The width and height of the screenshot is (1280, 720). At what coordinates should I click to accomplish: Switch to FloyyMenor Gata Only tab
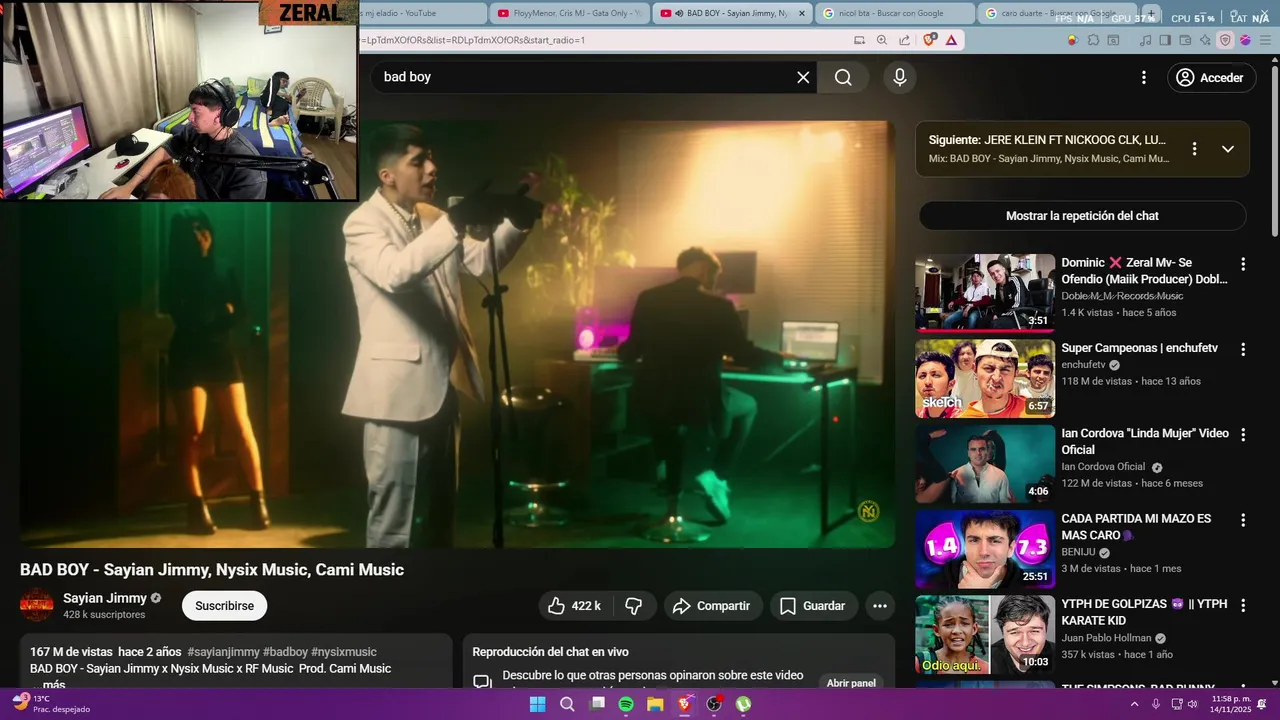569,13
